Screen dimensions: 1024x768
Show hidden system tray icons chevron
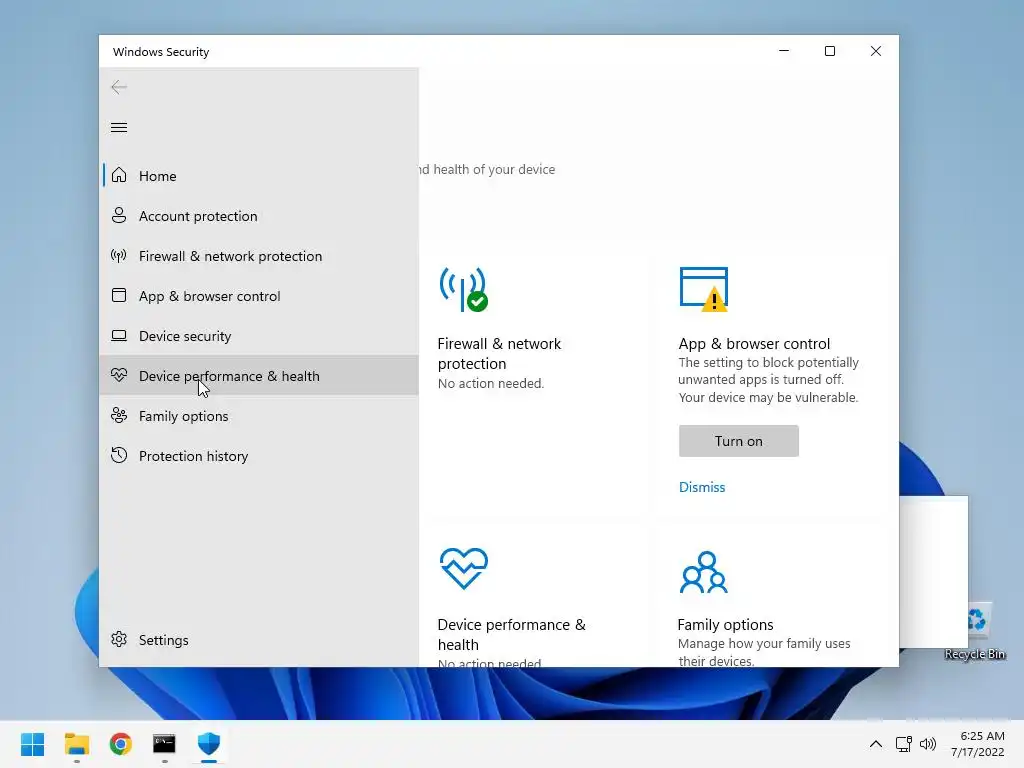(876, 744)
